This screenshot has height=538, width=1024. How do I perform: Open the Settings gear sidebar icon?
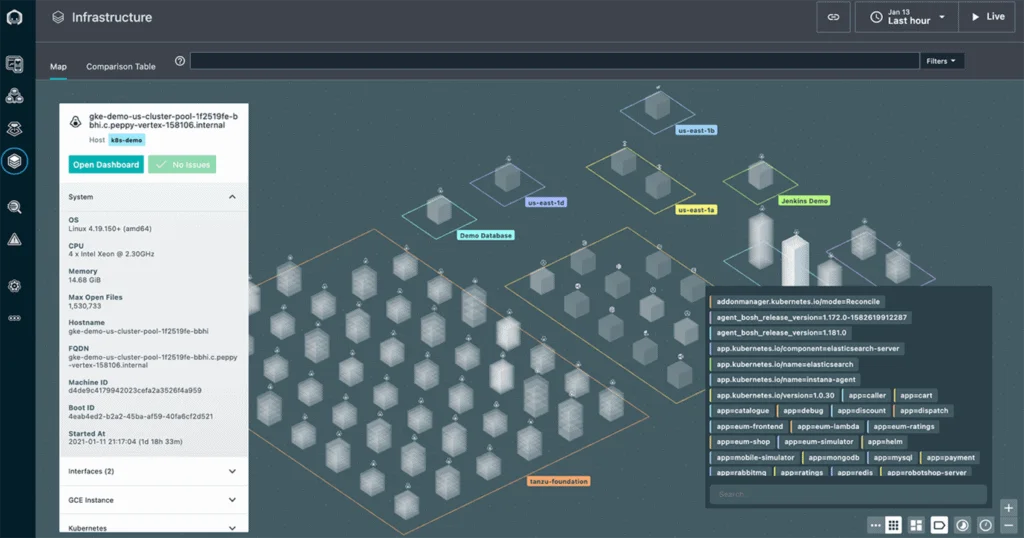[14, 286]
